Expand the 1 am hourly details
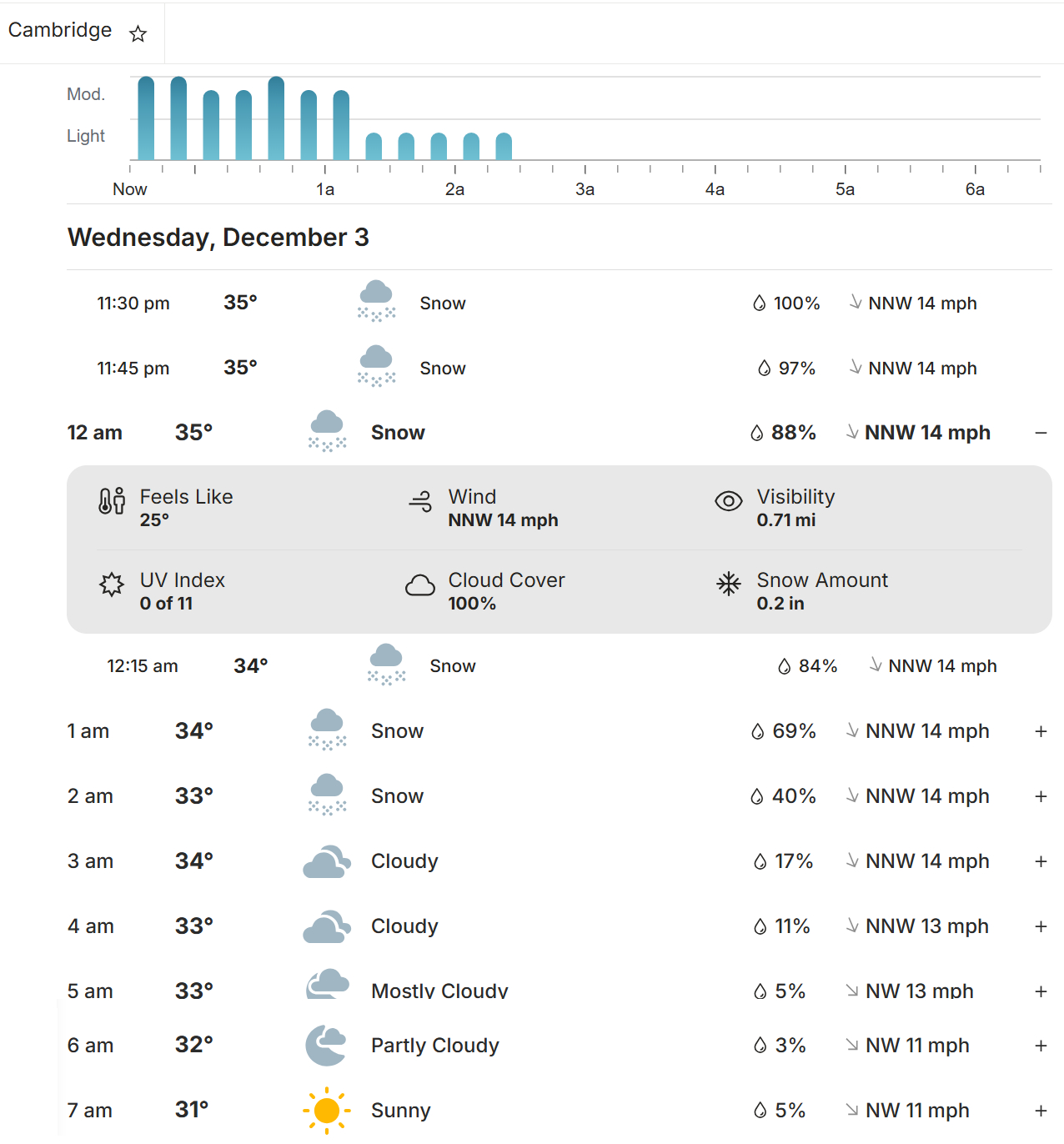 1041,731
